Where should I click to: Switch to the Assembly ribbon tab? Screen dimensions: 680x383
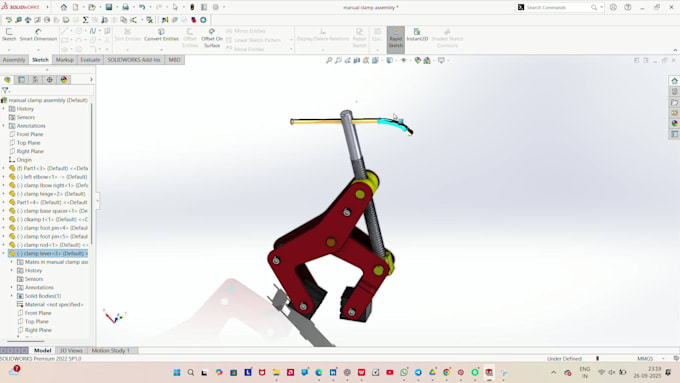coord(14,60)
